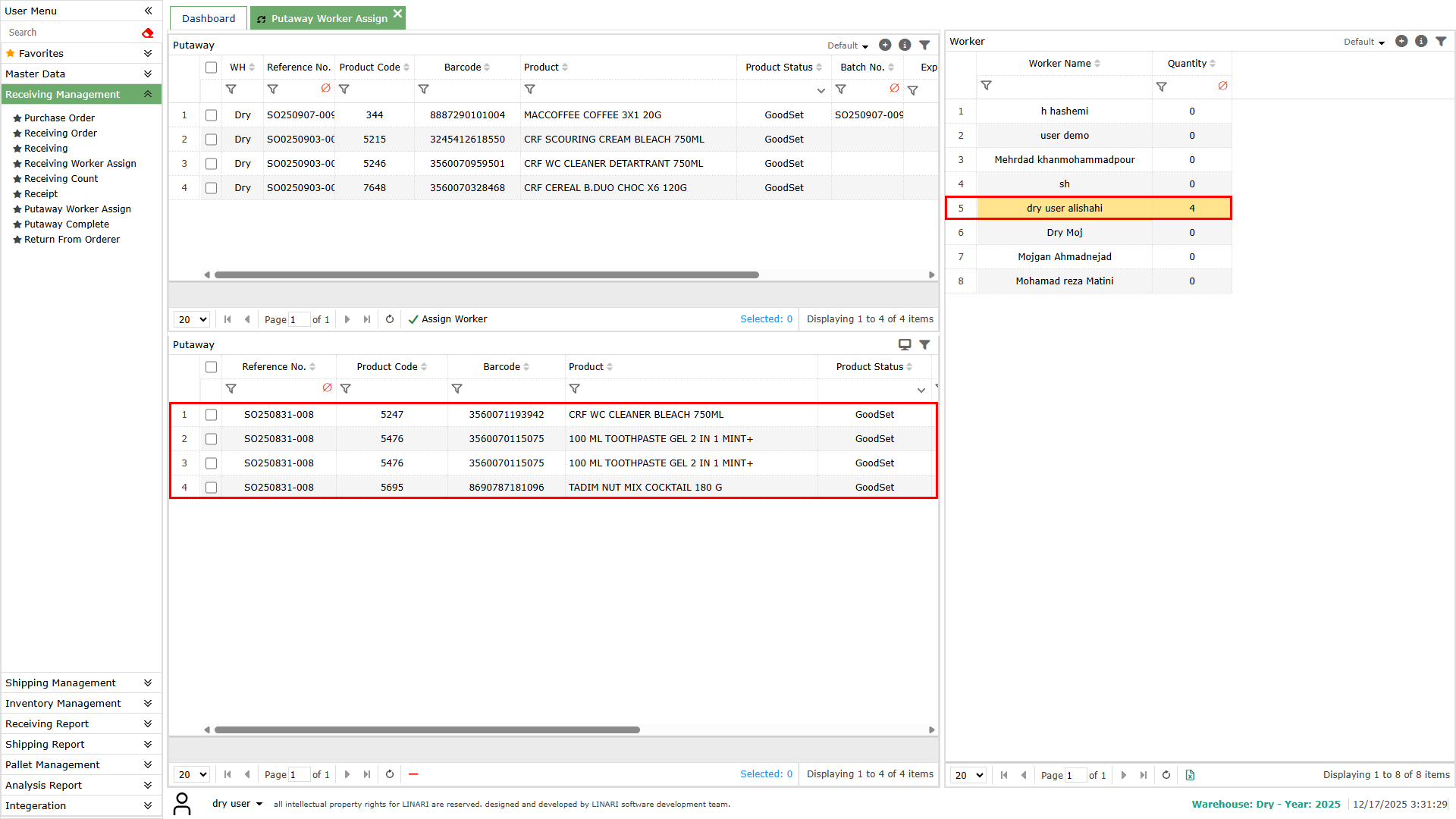Click the info icon in Worker panel header

click(x=1421, y=42)
